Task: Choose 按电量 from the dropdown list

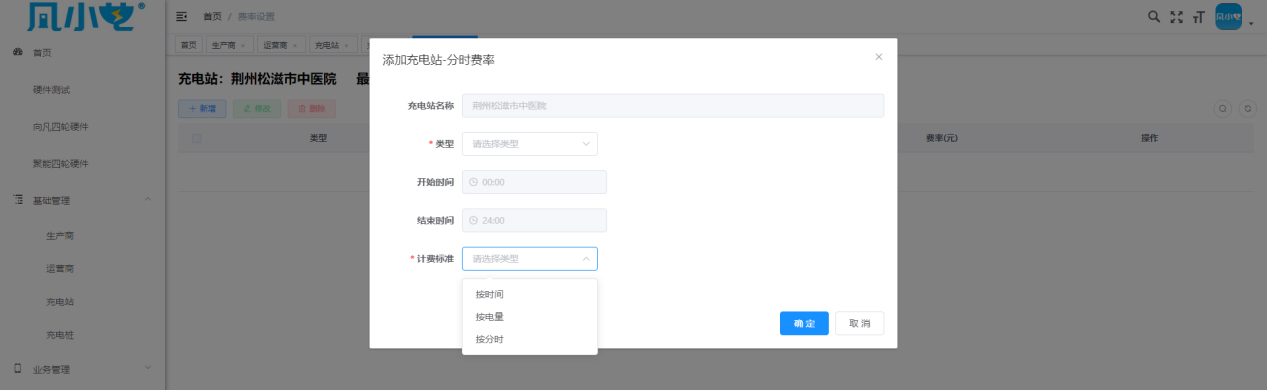Action: 530,316
